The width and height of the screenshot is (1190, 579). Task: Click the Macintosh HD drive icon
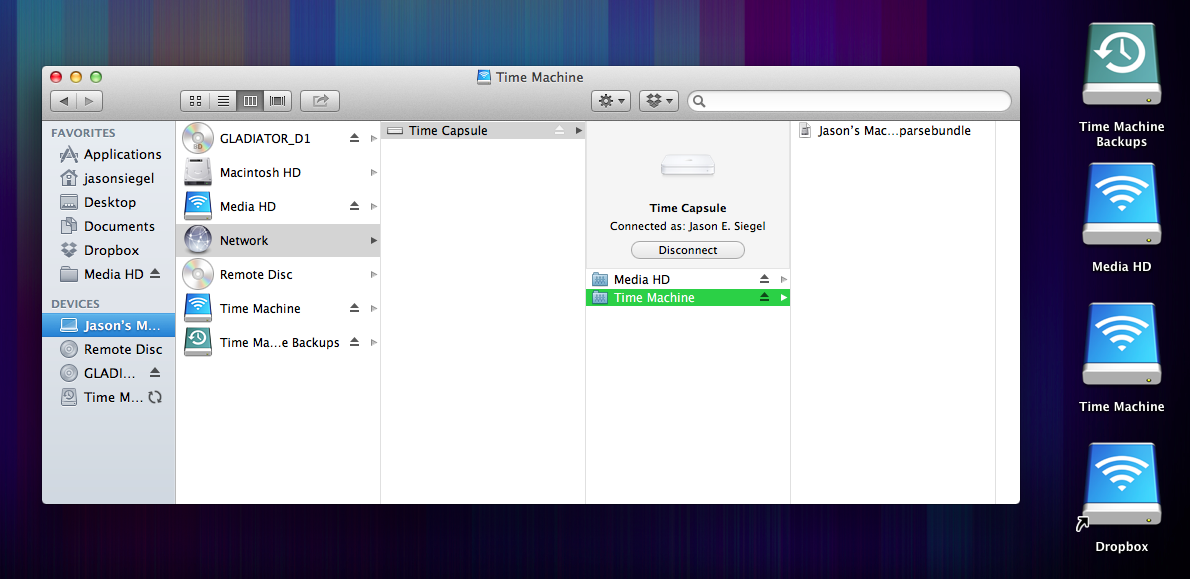[197, 172]
